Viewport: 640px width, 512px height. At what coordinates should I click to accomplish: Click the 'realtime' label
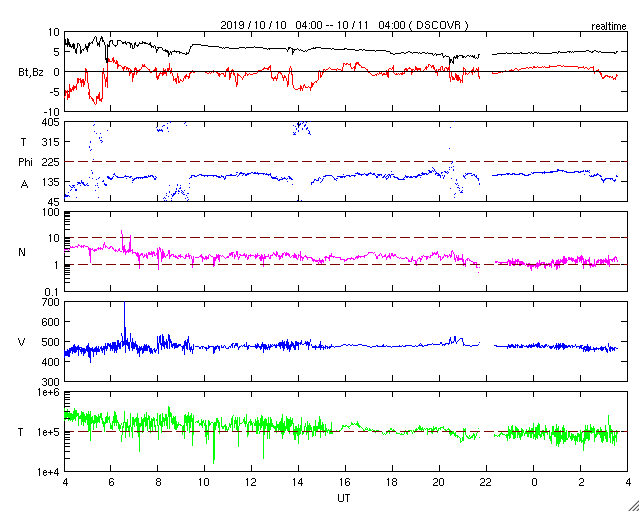coord(609,27)
